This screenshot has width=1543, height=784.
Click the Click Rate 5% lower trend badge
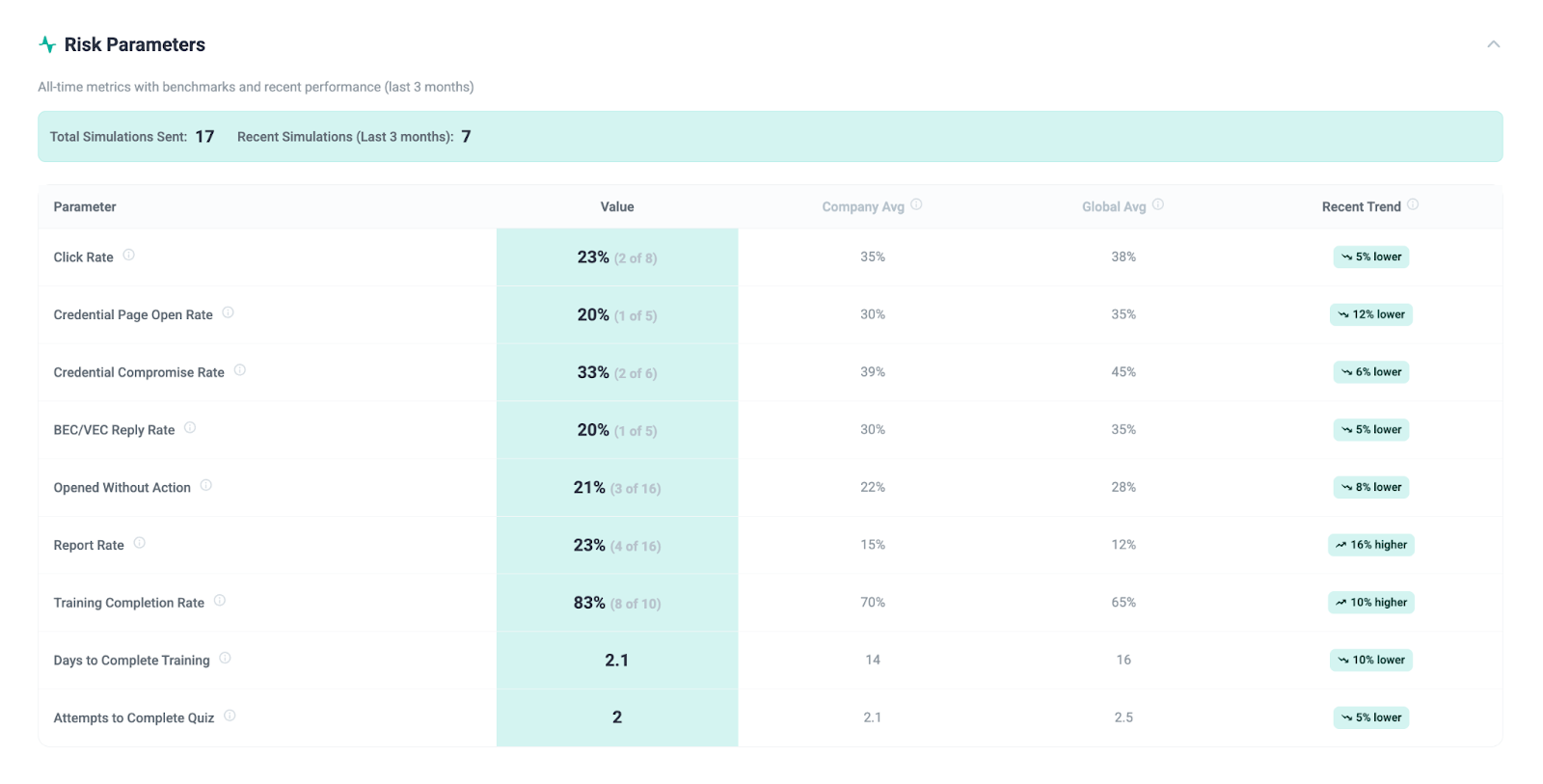click(1370, 257)
